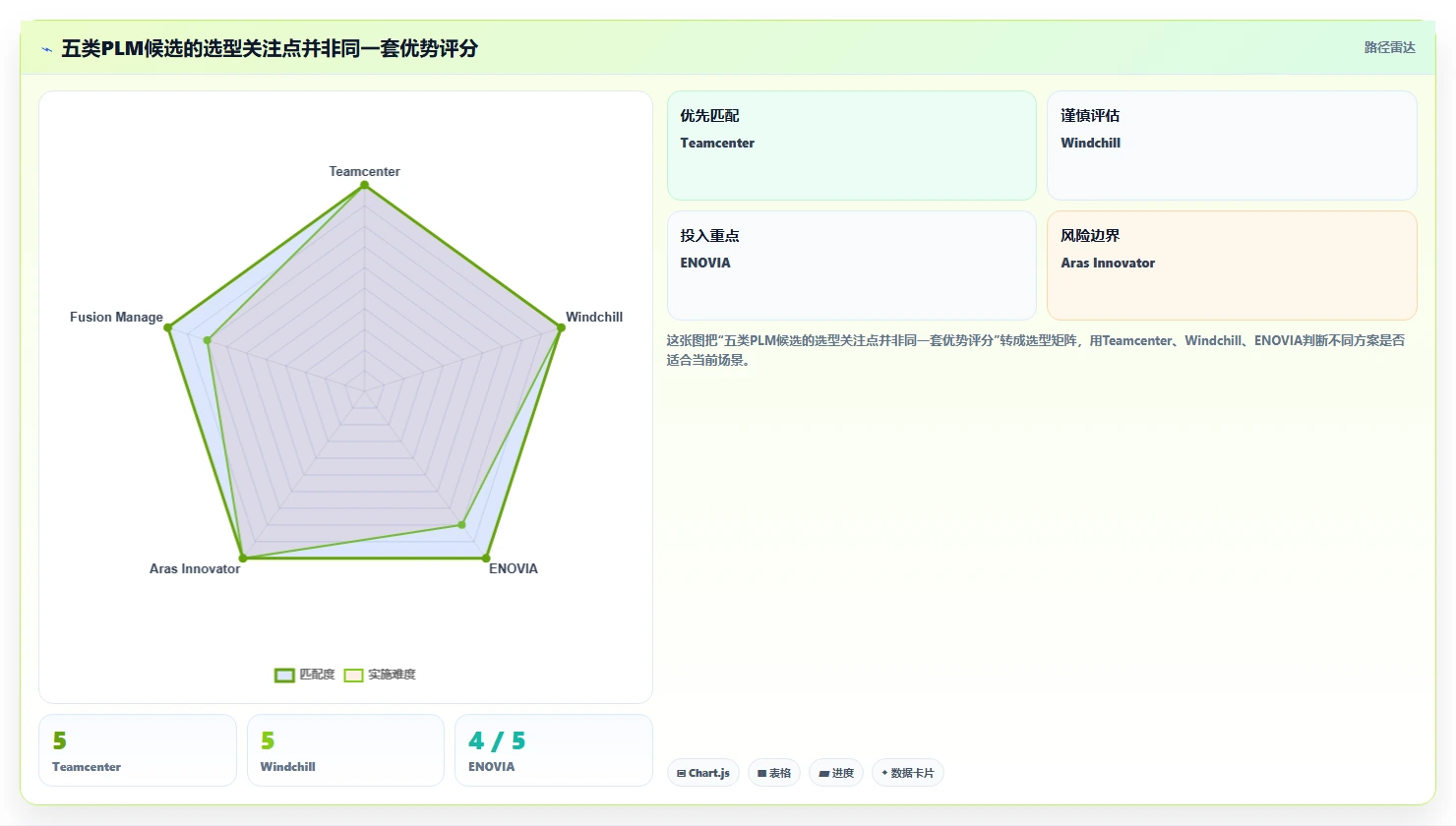Click the Teamcenter axis label on radar
1456x826 pixels.
364,171
